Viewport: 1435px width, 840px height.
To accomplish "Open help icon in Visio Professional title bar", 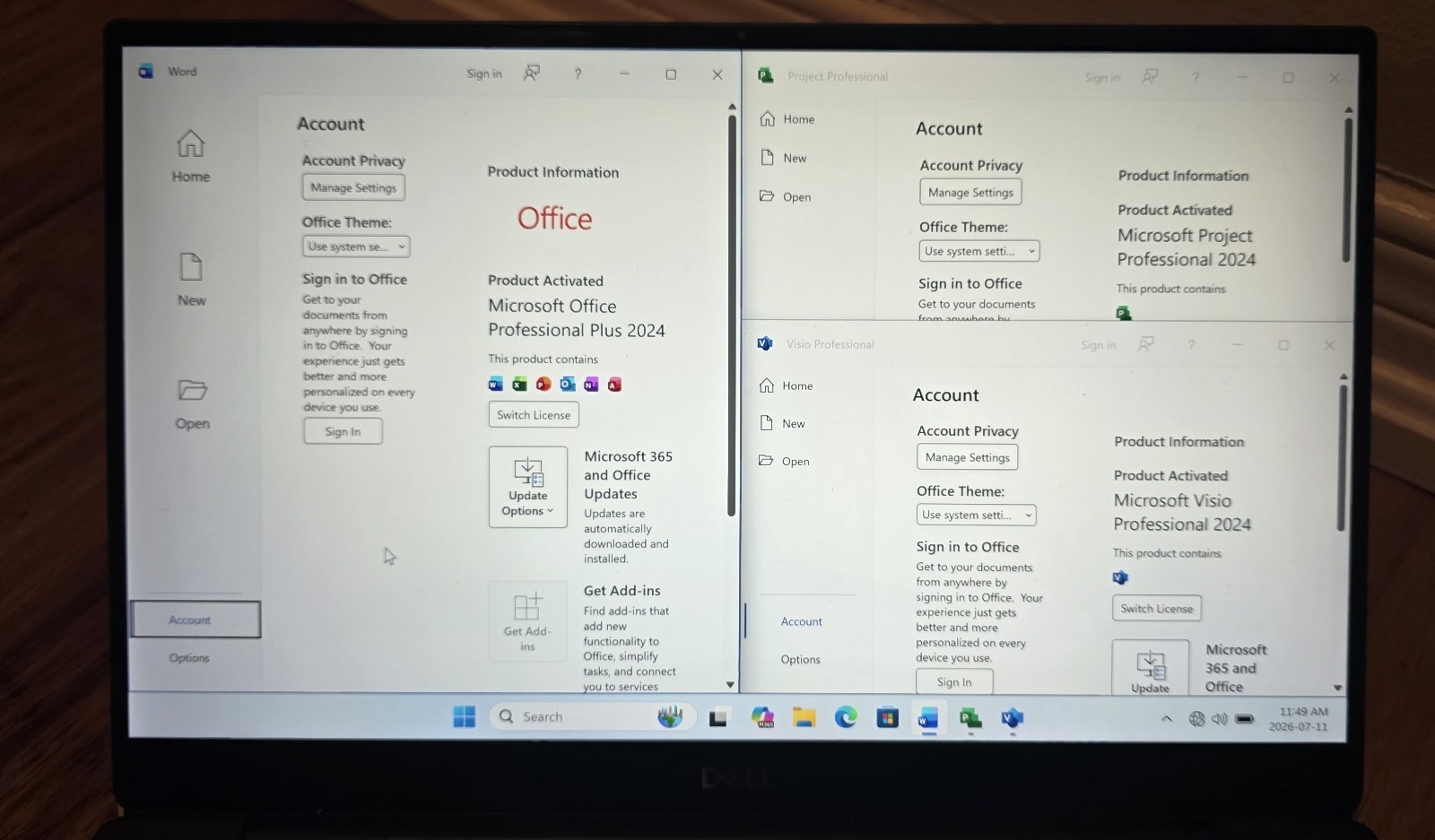I will click(x=1191, y=345).
